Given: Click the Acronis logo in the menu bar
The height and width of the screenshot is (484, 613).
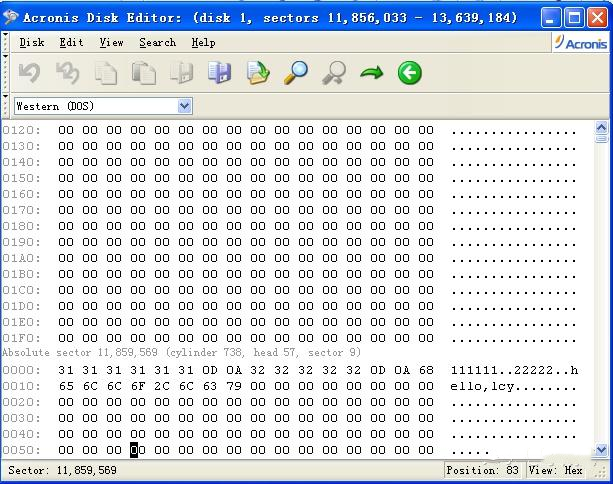Looking at the screenshot, I should point(580,43).
